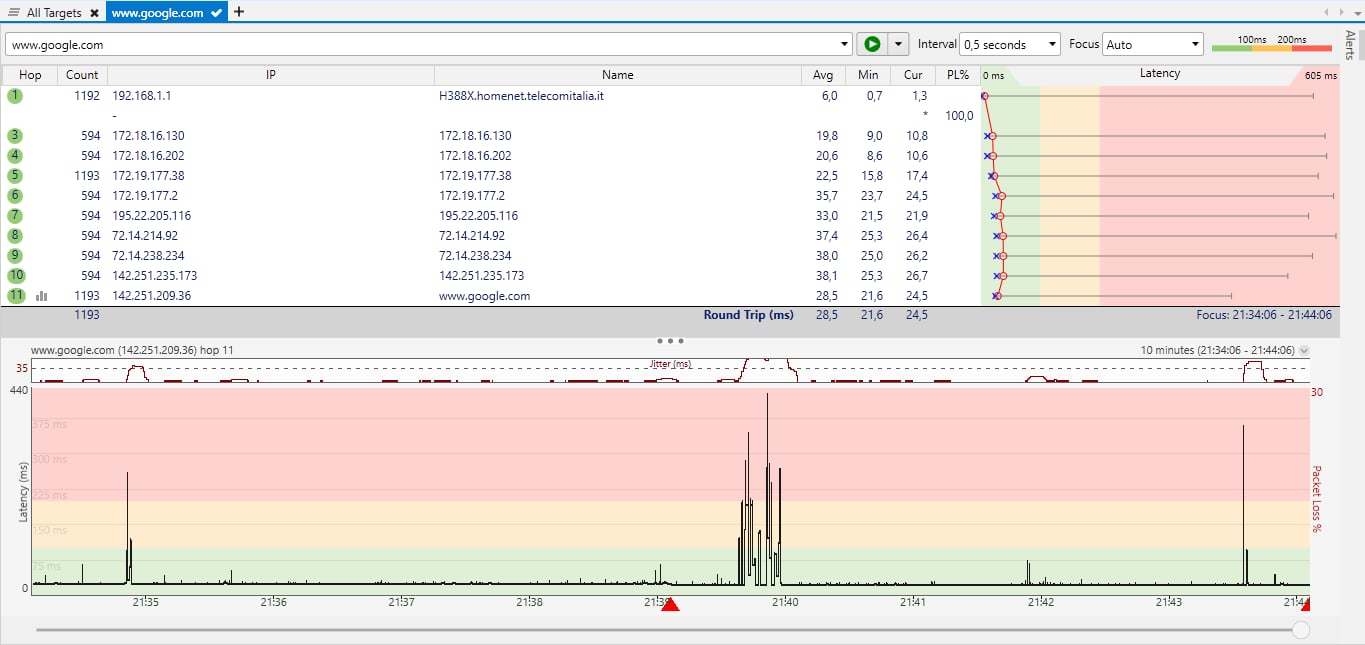The image size is (1365, 645).
Task: Select hop 5 green circle icon
Action: pyautogui.click(x=15, y=176)
